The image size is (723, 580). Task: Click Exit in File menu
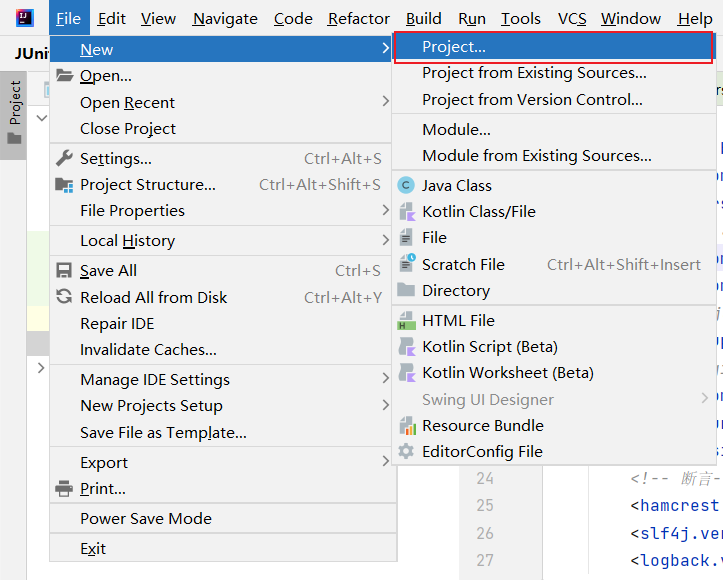93,549
